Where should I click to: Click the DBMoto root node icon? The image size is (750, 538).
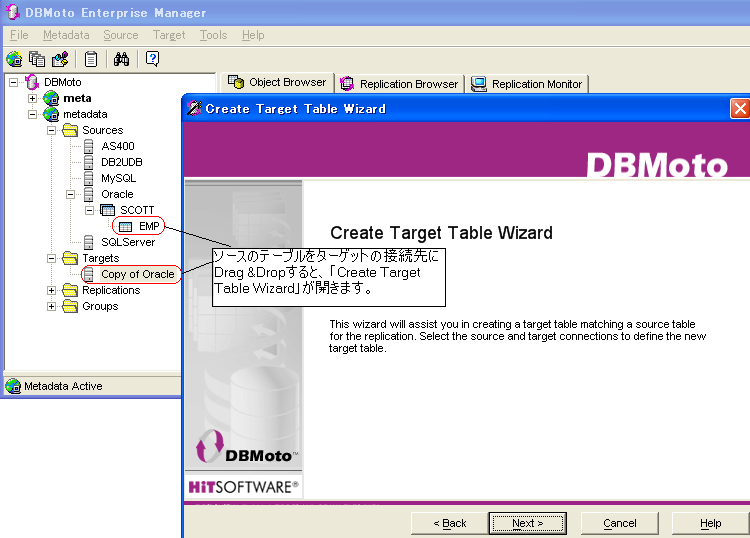[32, 82]
